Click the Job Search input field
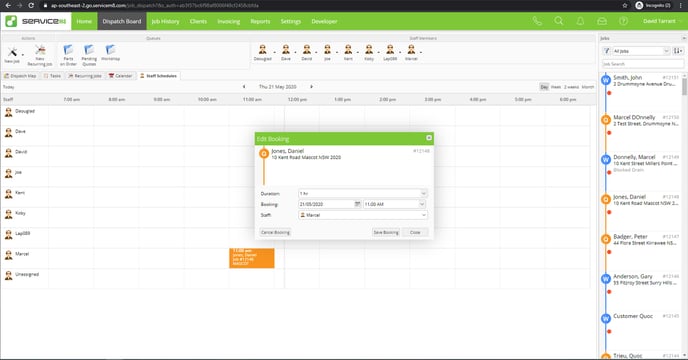688x360 pixels. pyautogui.click(x=643, y=64)
